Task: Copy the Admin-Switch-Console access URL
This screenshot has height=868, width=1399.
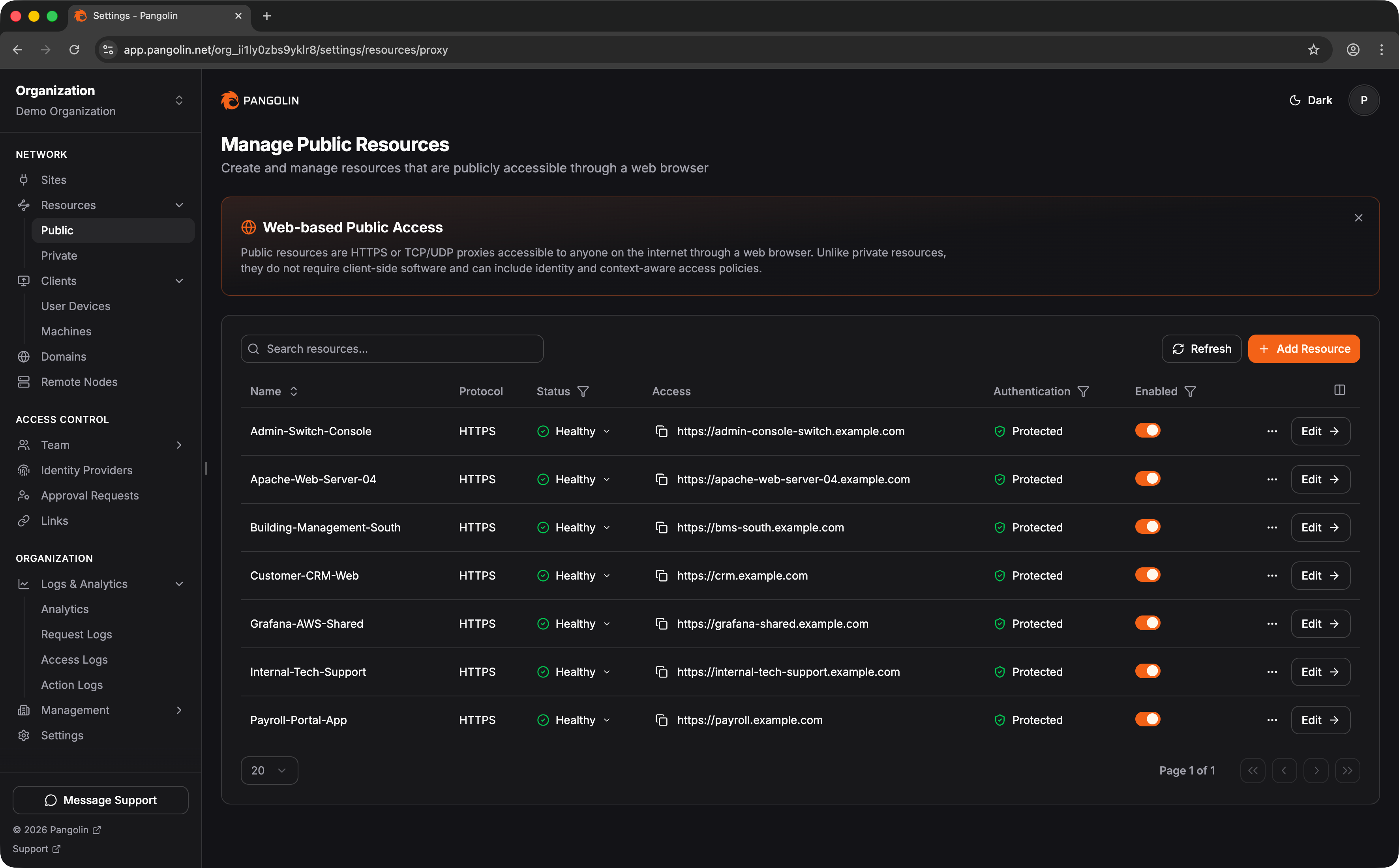Action: coord(661,431)
